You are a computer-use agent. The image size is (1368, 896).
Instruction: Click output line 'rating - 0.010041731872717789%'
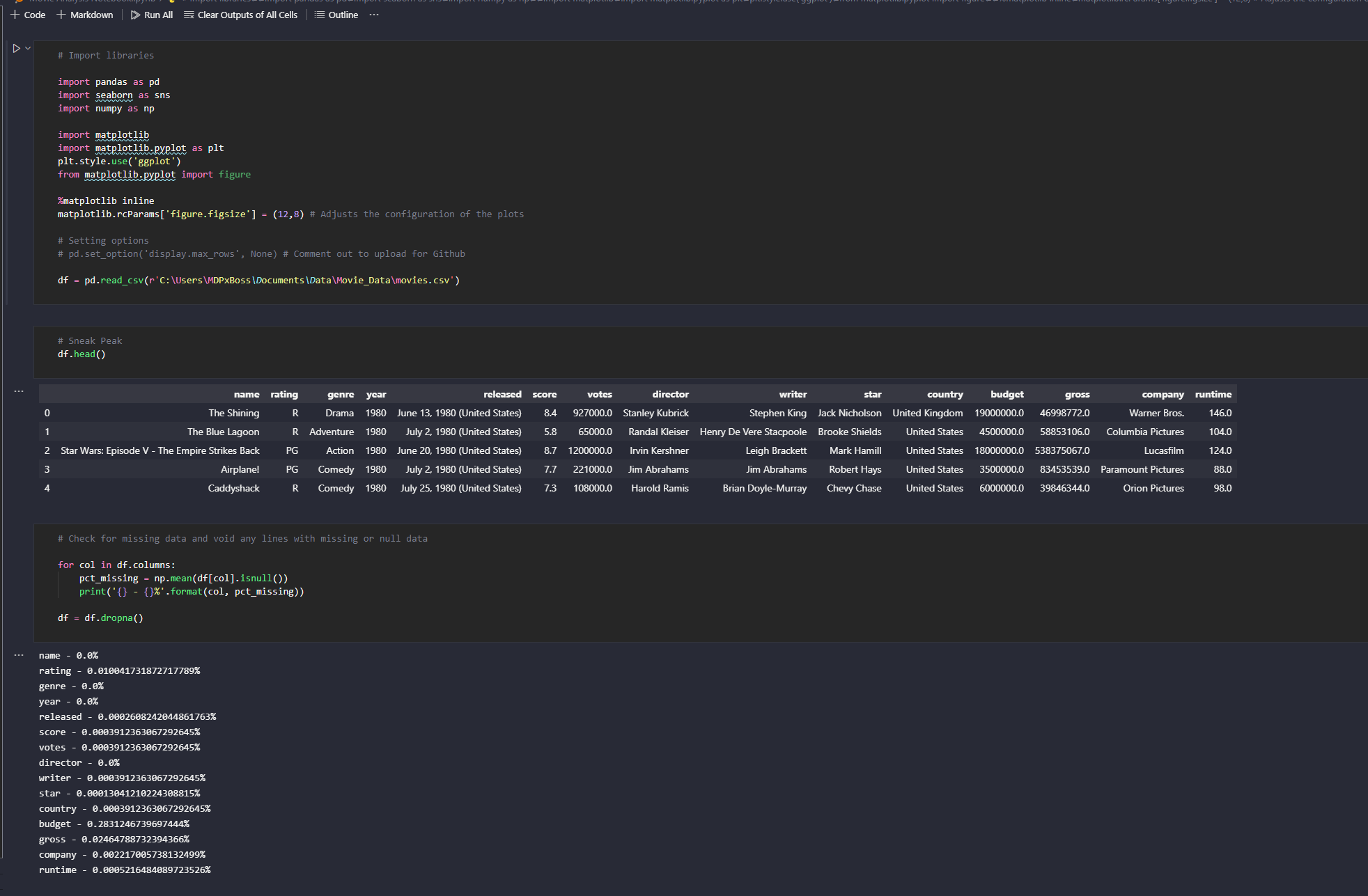coord(120,670)
